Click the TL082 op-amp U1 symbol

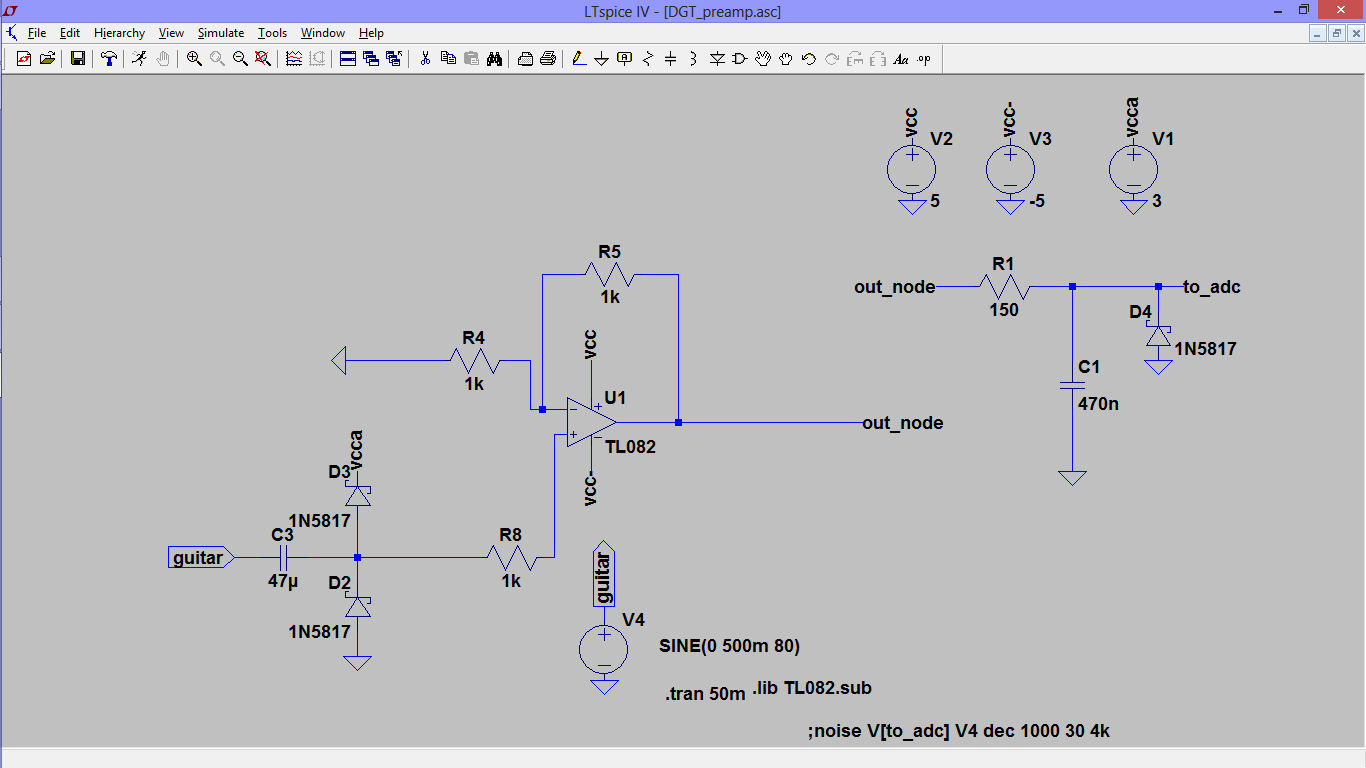[591, 421]
